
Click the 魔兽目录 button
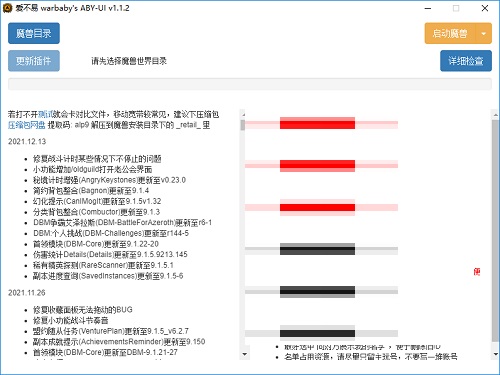click(34, 33)
